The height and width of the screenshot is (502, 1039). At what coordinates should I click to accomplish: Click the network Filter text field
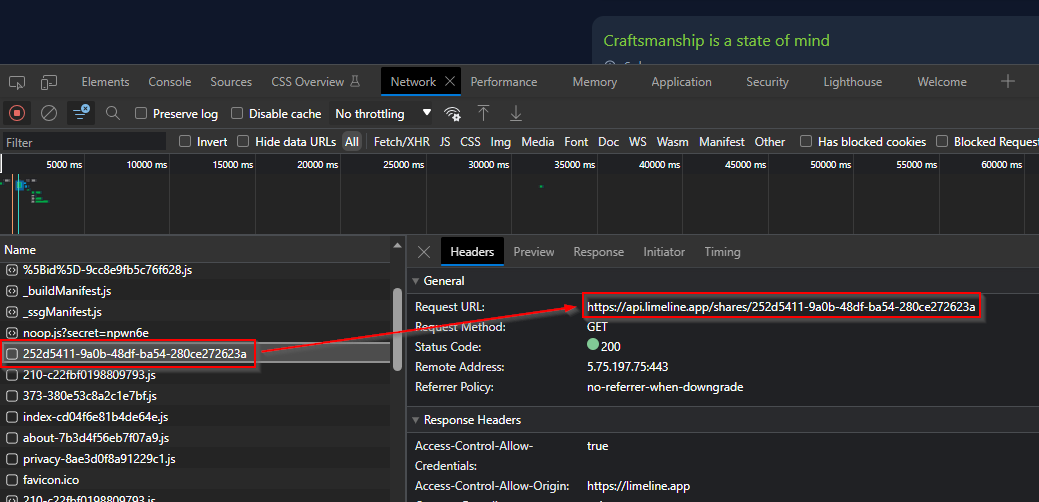85,142
